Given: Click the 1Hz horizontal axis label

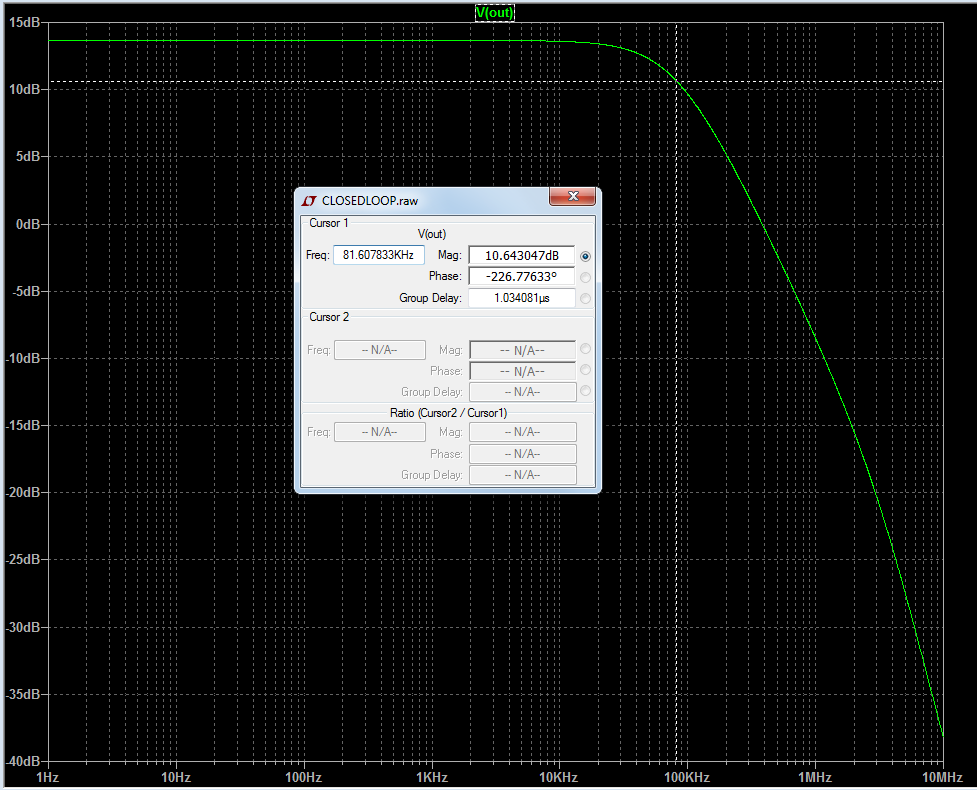Looking at the screenshot, I should click(48, 777).
